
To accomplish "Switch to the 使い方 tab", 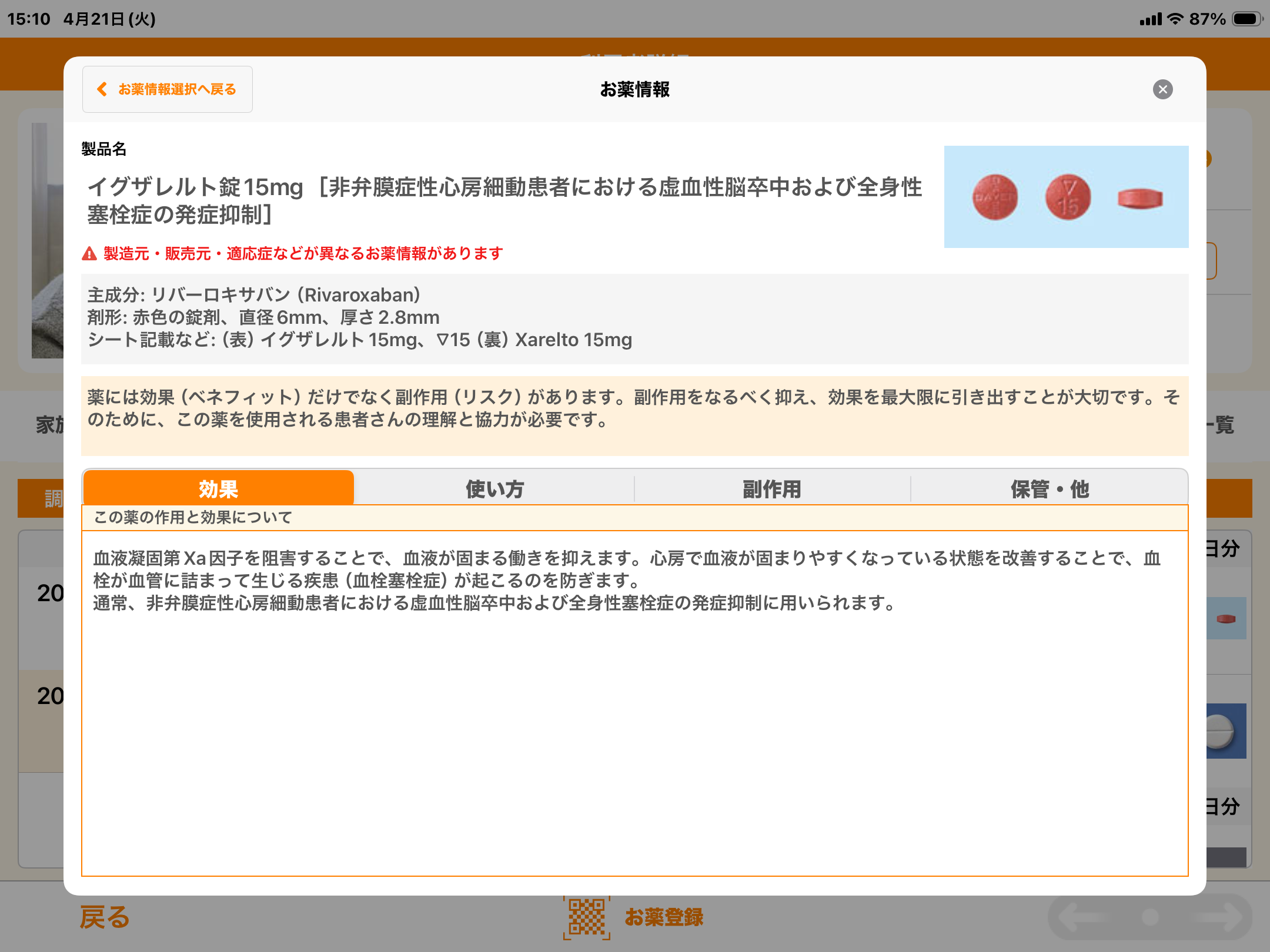I will [494, 488].
